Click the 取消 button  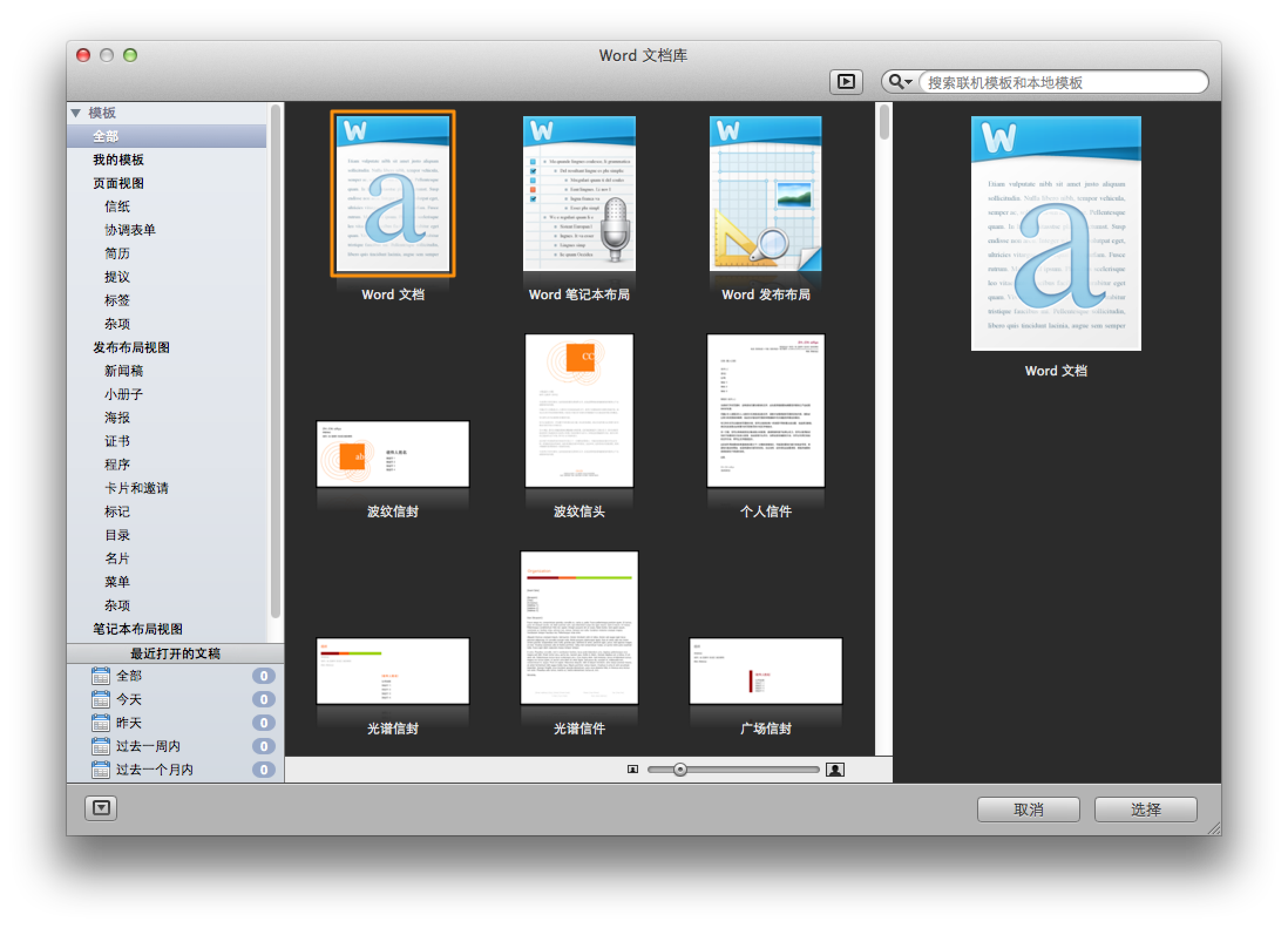click(x=1028, y=810)
